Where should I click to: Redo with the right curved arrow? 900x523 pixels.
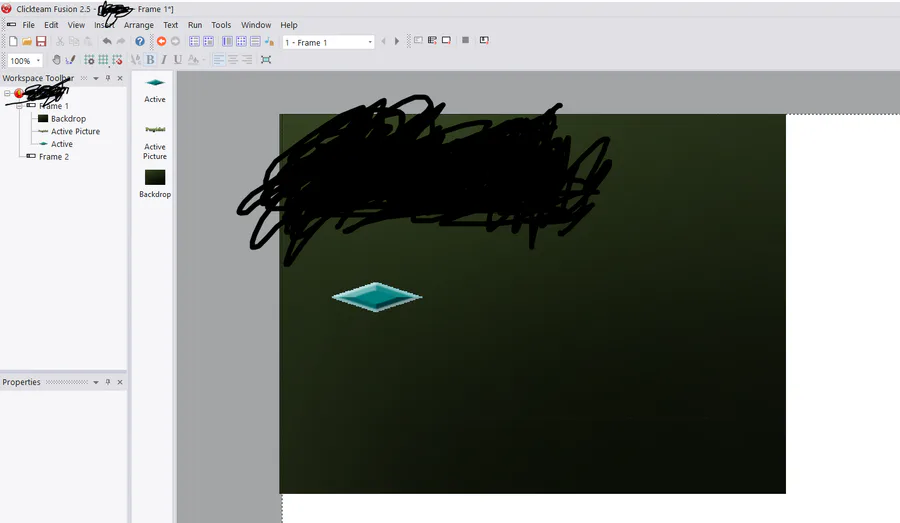(121, 41)
